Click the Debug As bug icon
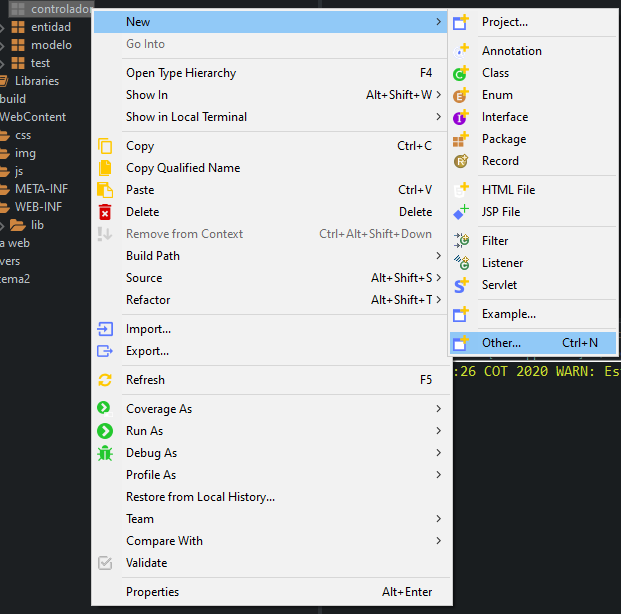The width and height of the screenshot is (621, 614). click(x=105, y=453)
